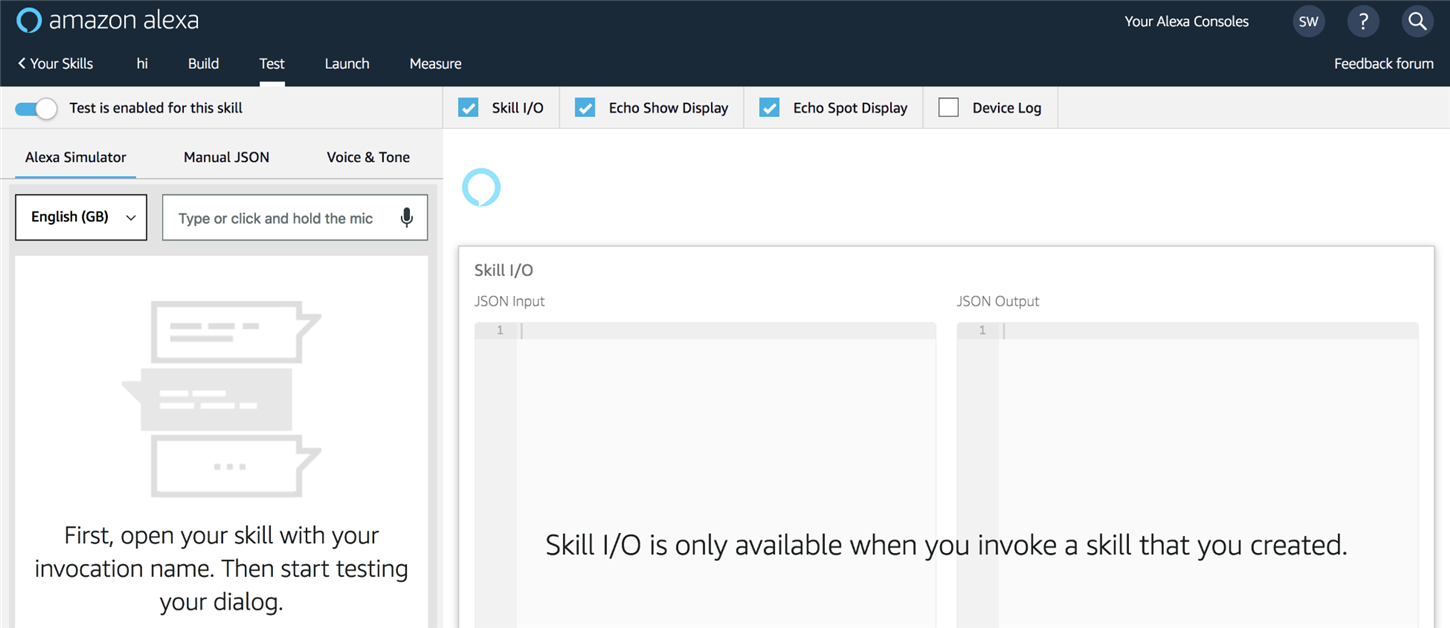
Task: Open the Launch tab
Action: pyautogui.click(x=347, y=63)
